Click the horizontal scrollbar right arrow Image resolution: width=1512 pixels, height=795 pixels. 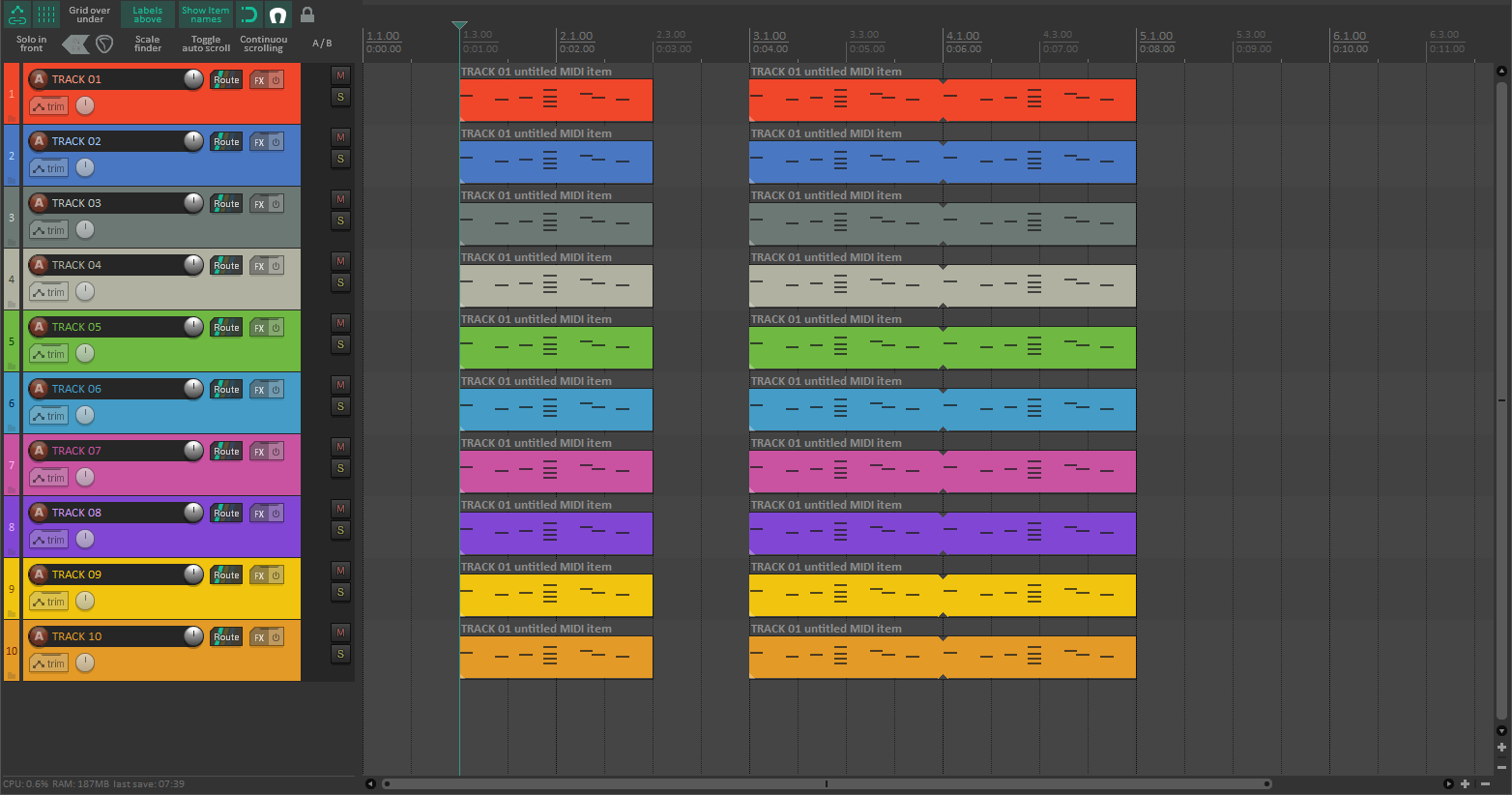pyautogui.click(x=1448, y=783)
